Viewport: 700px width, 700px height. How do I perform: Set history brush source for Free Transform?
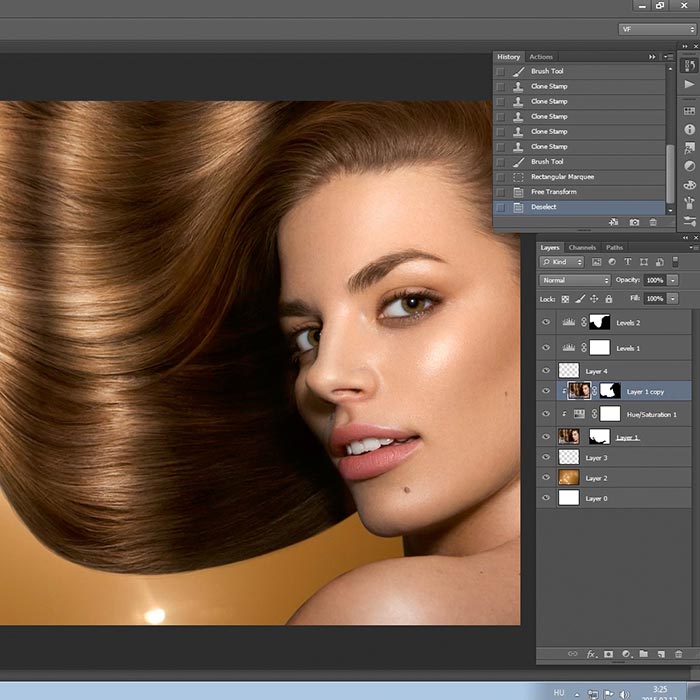click(500, 192)
